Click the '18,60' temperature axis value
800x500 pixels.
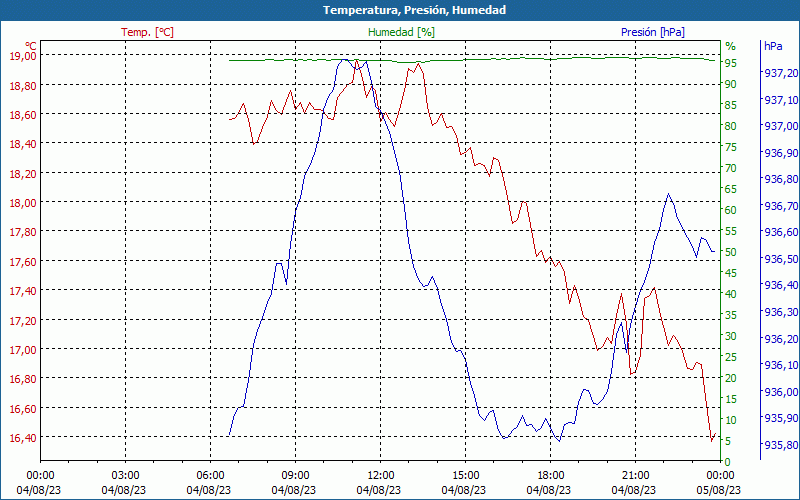click(23, 115)
